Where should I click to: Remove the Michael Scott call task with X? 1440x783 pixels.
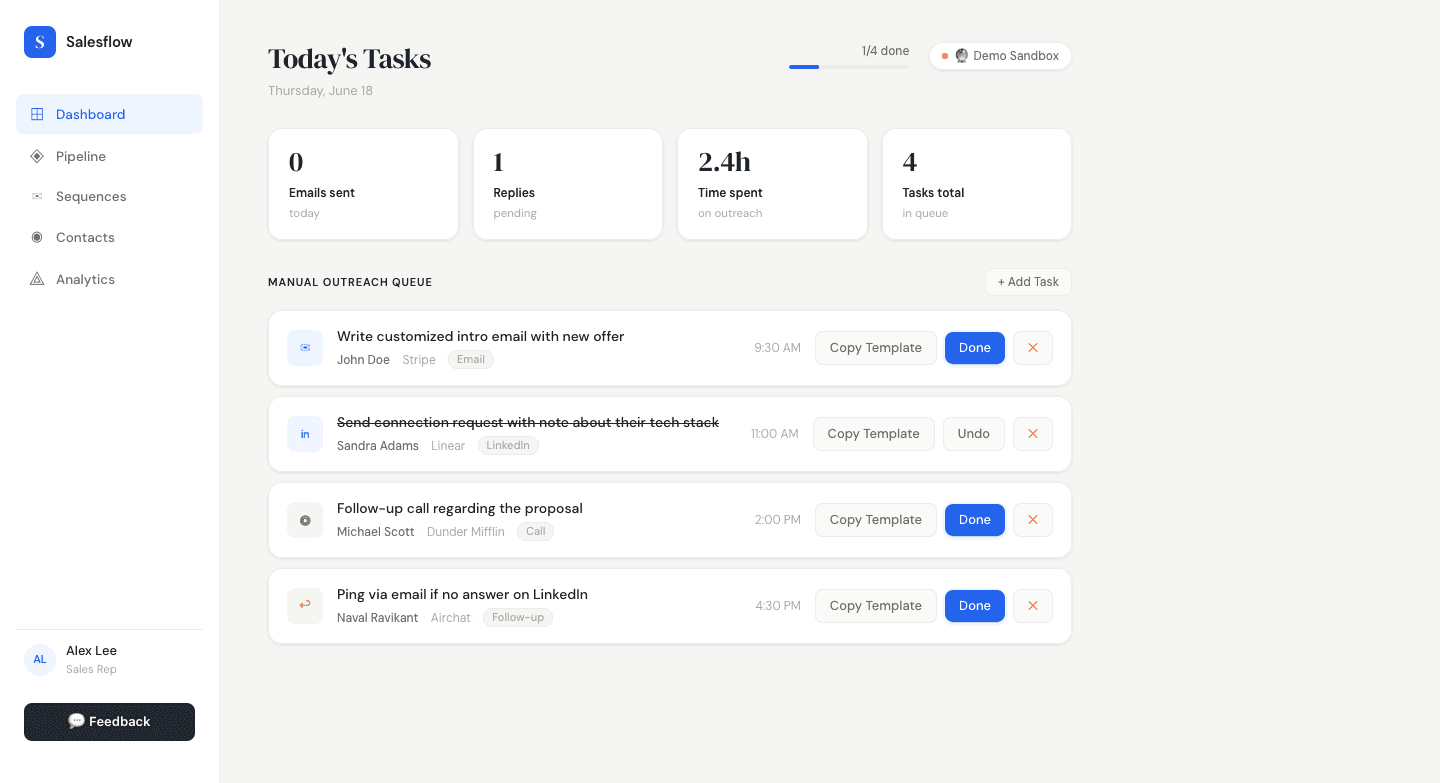[1033, 520]
